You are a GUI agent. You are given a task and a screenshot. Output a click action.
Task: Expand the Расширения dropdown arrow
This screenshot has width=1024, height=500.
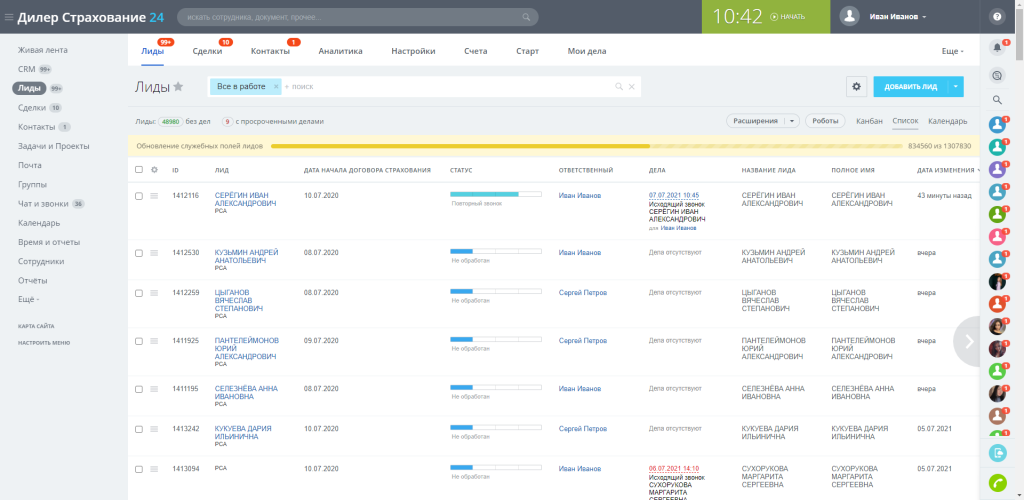click(792, 121)
